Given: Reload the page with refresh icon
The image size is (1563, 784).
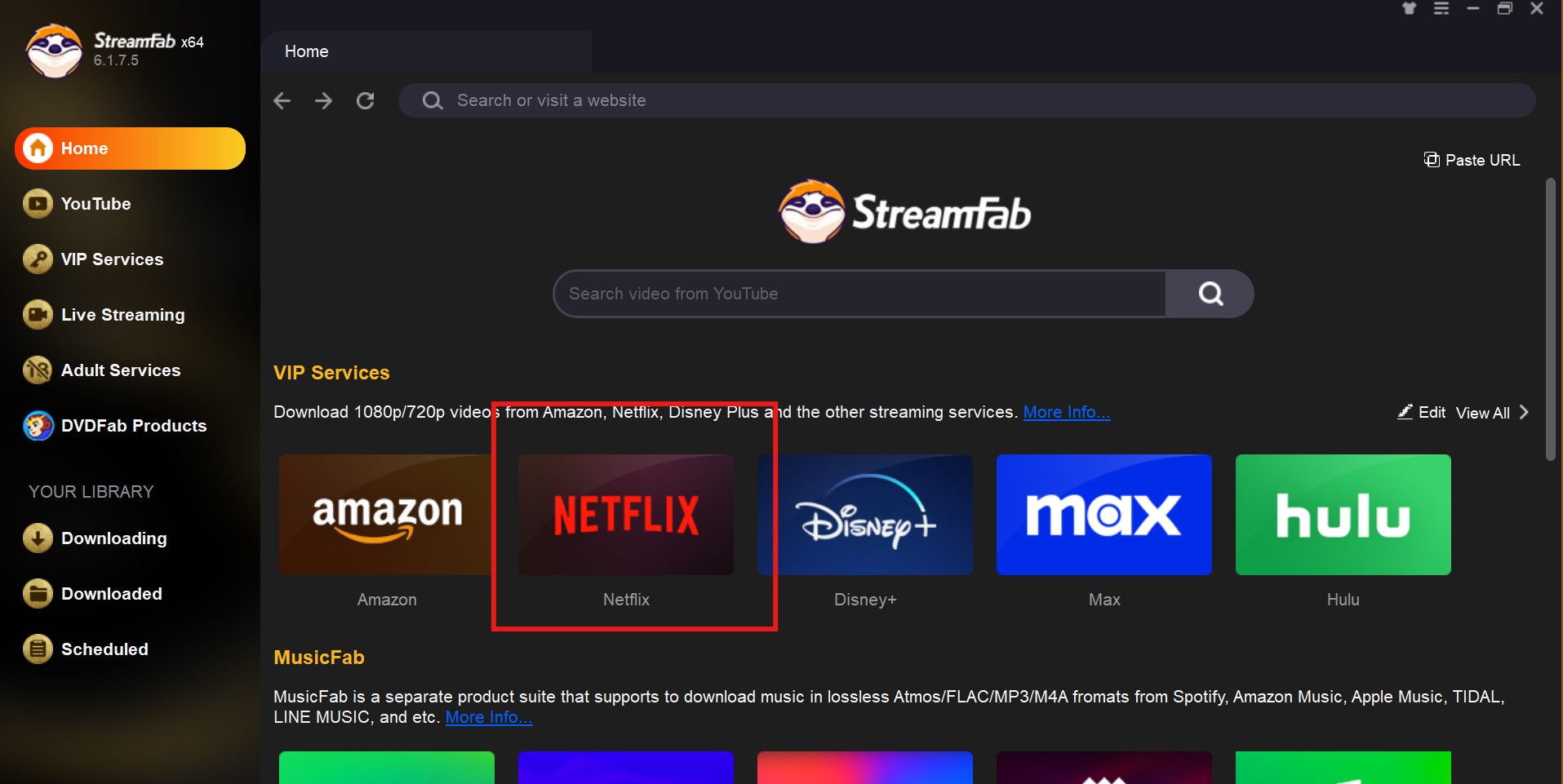Looking at the screenshot, I should pyautogui.click(x=366, y=100).
